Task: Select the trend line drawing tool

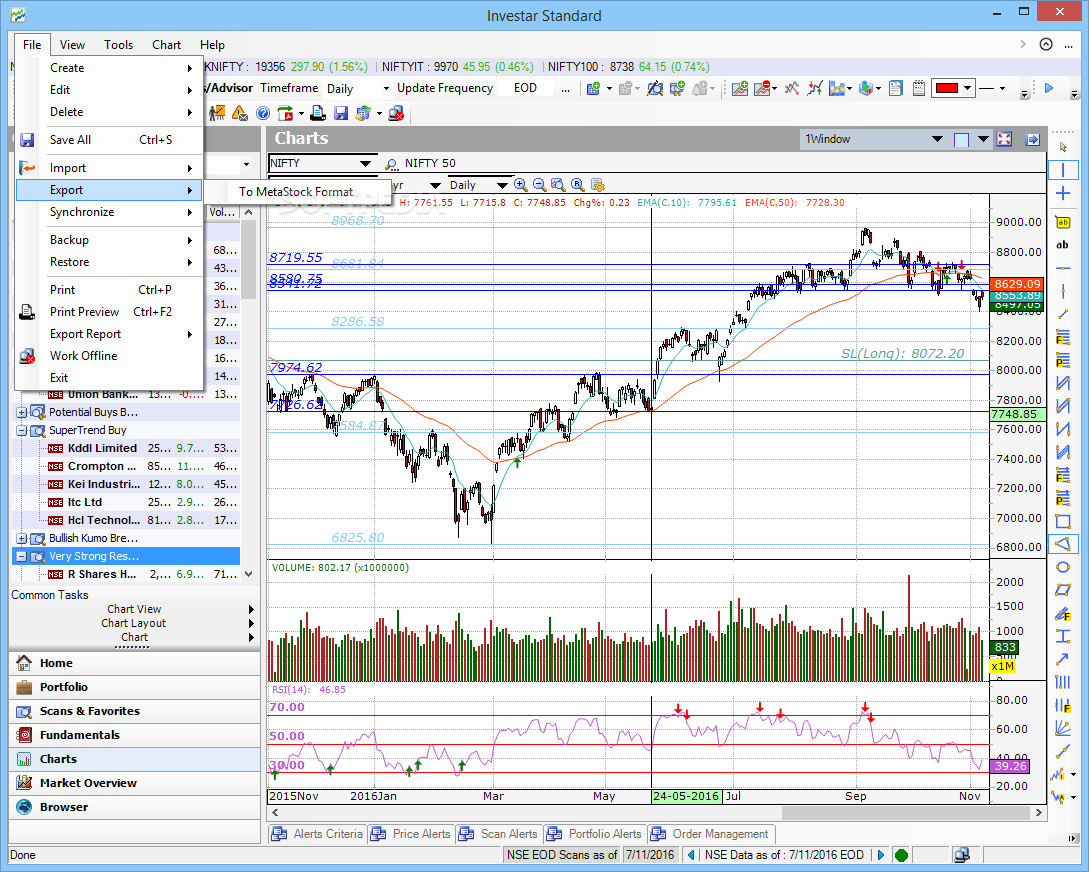Action: (x=1063, y=315)
